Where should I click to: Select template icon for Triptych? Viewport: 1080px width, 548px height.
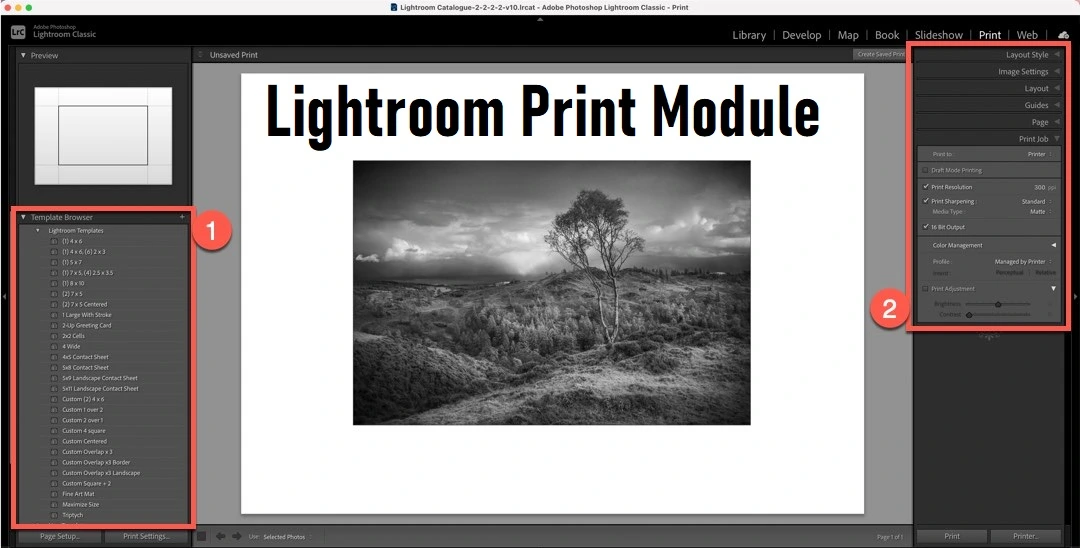[54, 515]
